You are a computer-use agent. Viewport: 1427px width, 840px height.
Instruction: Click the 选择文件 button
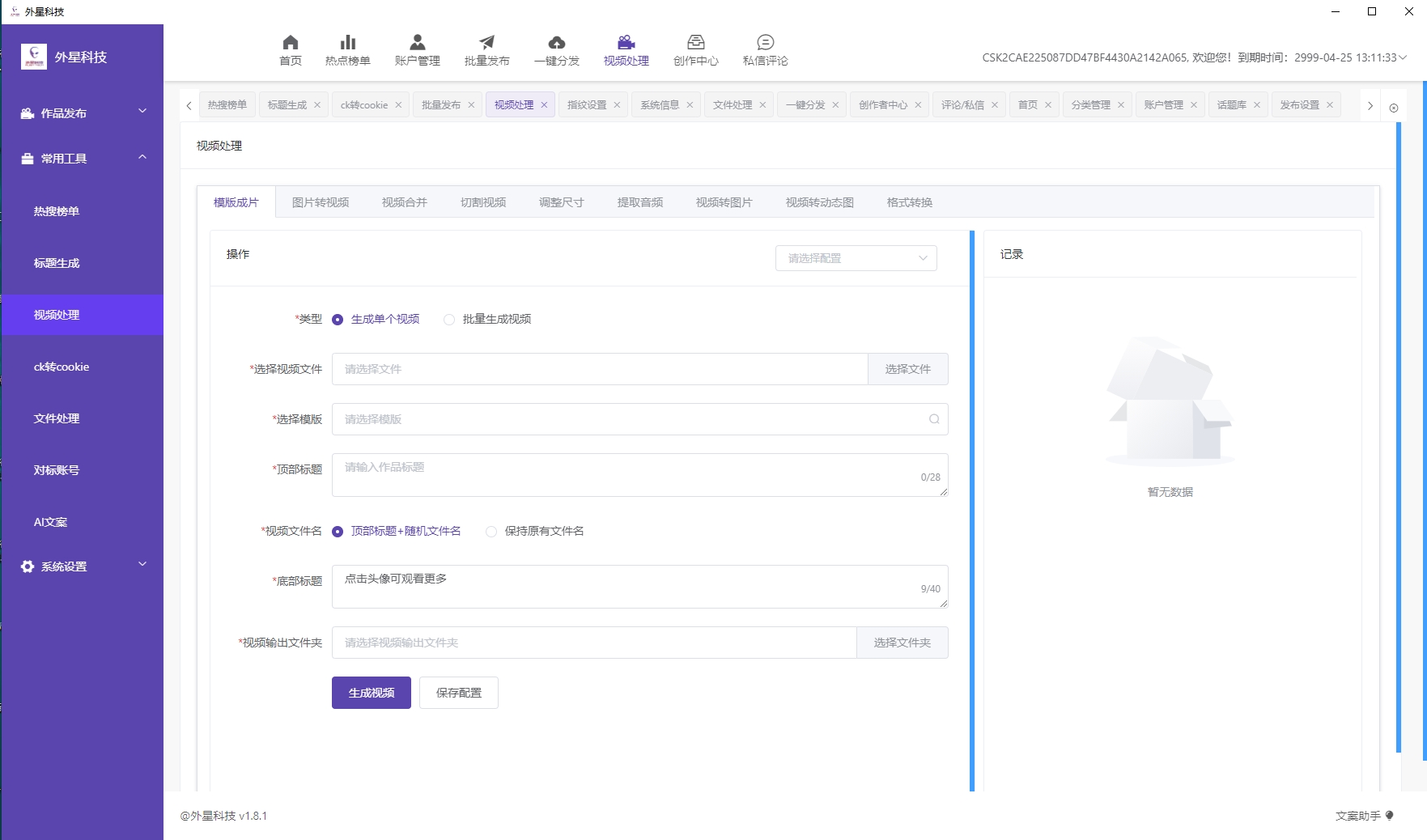coord(907,369)
